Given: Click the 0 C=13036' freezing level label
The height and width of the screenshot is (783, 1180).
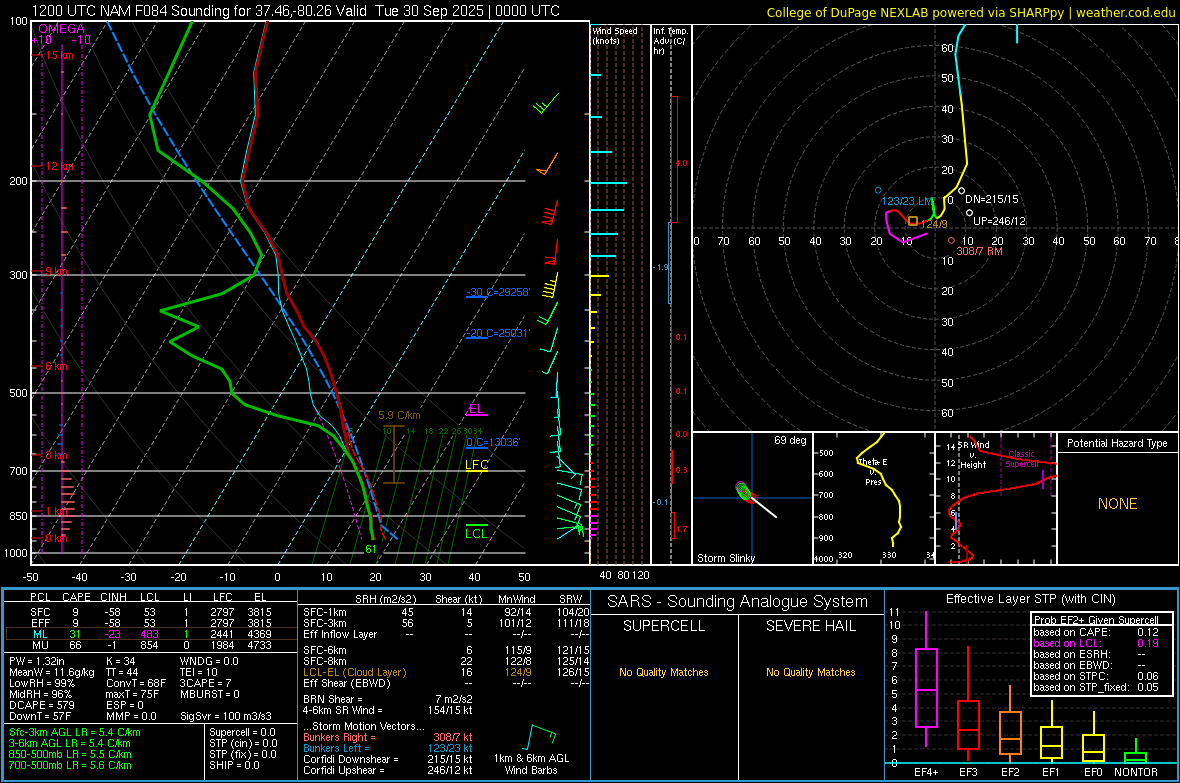Looking at the screenshot, I should [x=493, y=442].
